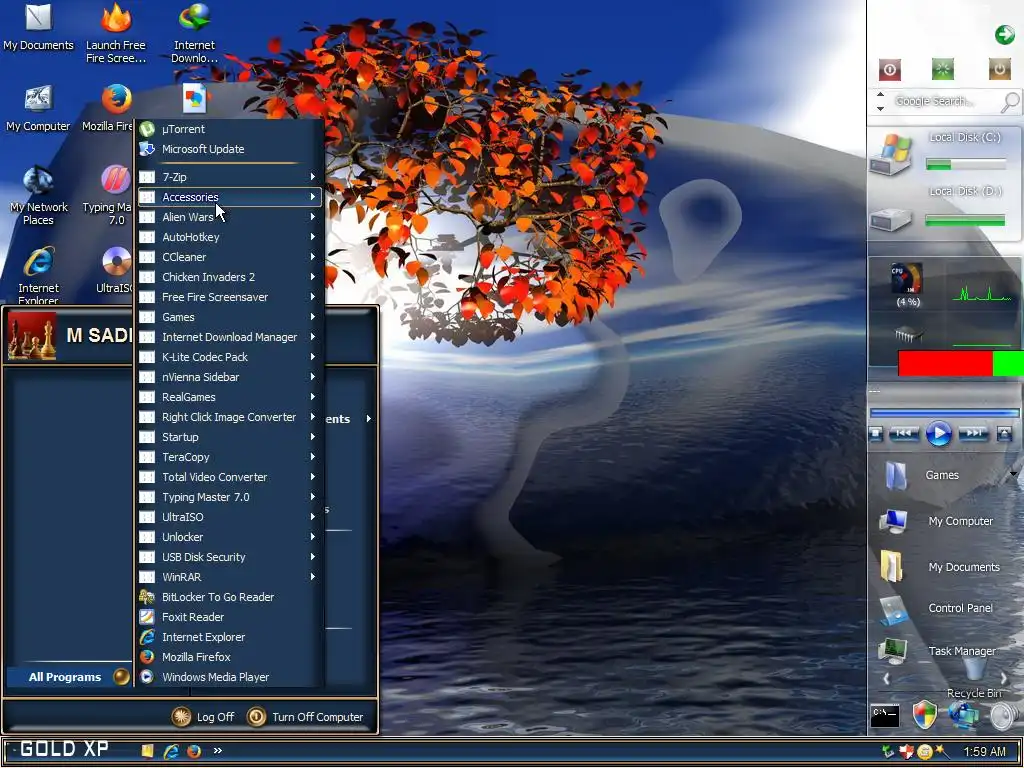Click the red security shield tray icon
The height and width of the screenshot is (768, 1024).
[906, 752]
